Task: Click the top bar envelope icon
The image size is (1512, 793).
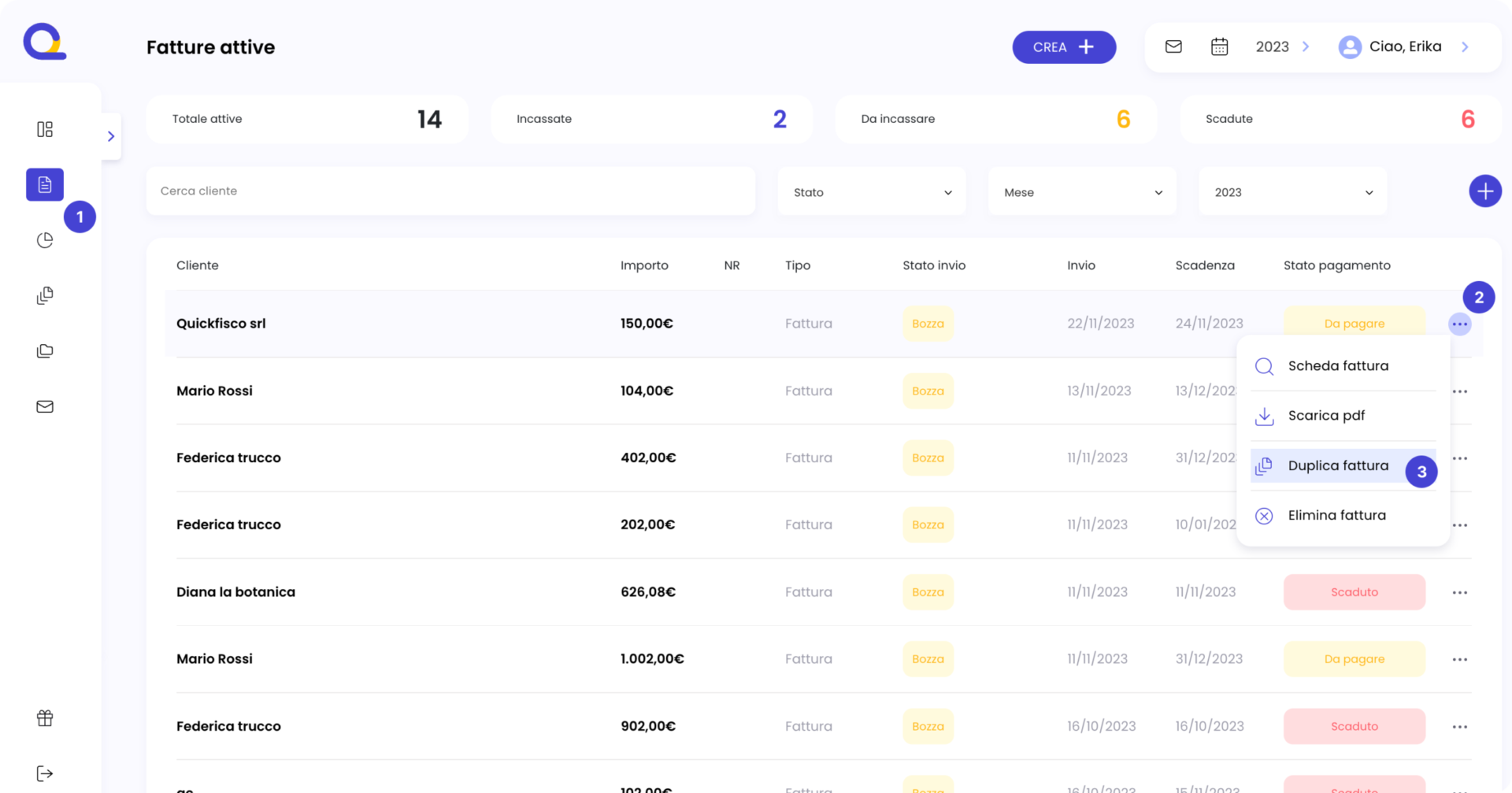Action: pyautogui.click(x=1173, y=46)
